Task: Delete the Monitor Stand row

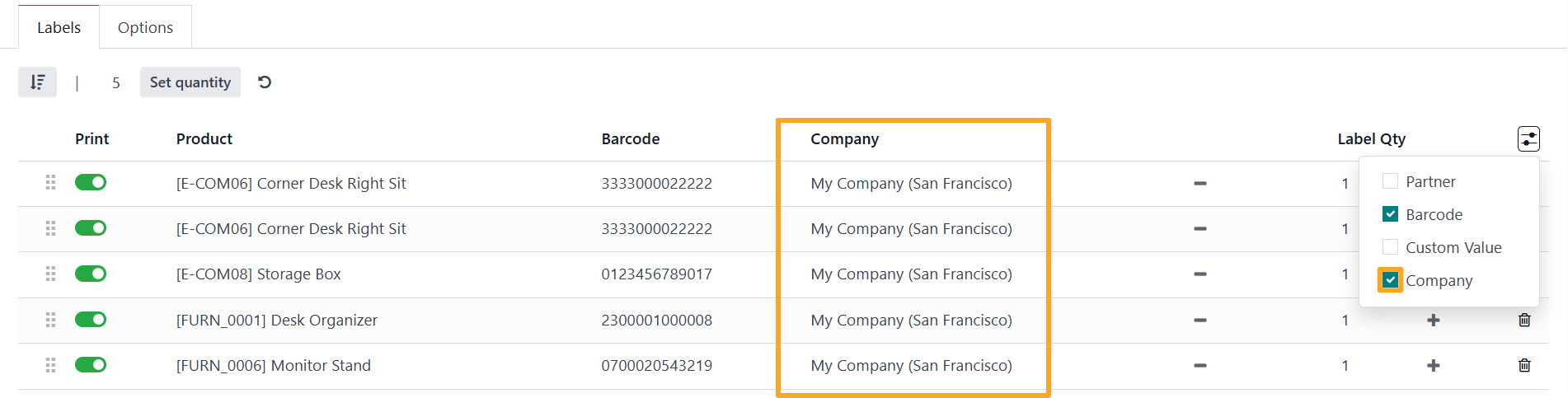Action: click(x=1524, y=365)
